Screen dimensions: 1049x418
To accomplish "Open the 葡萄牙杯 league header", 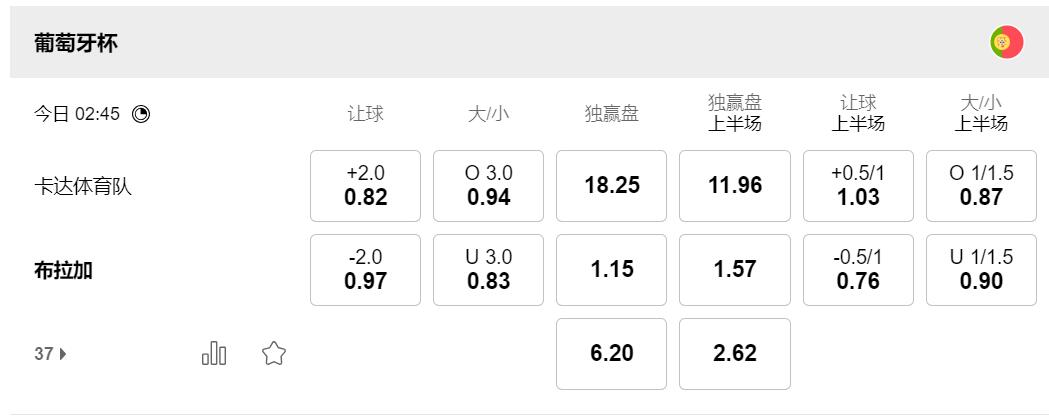I will coord(76,44).
